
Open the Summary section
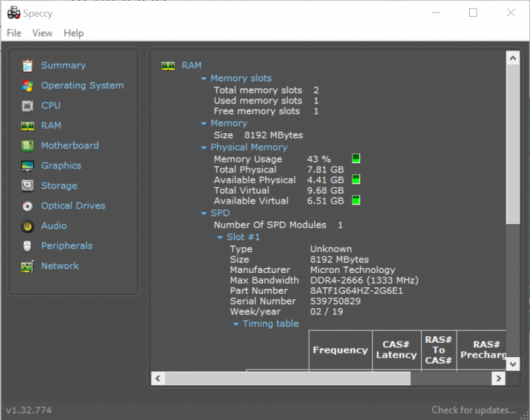click(x=64, y=65)
